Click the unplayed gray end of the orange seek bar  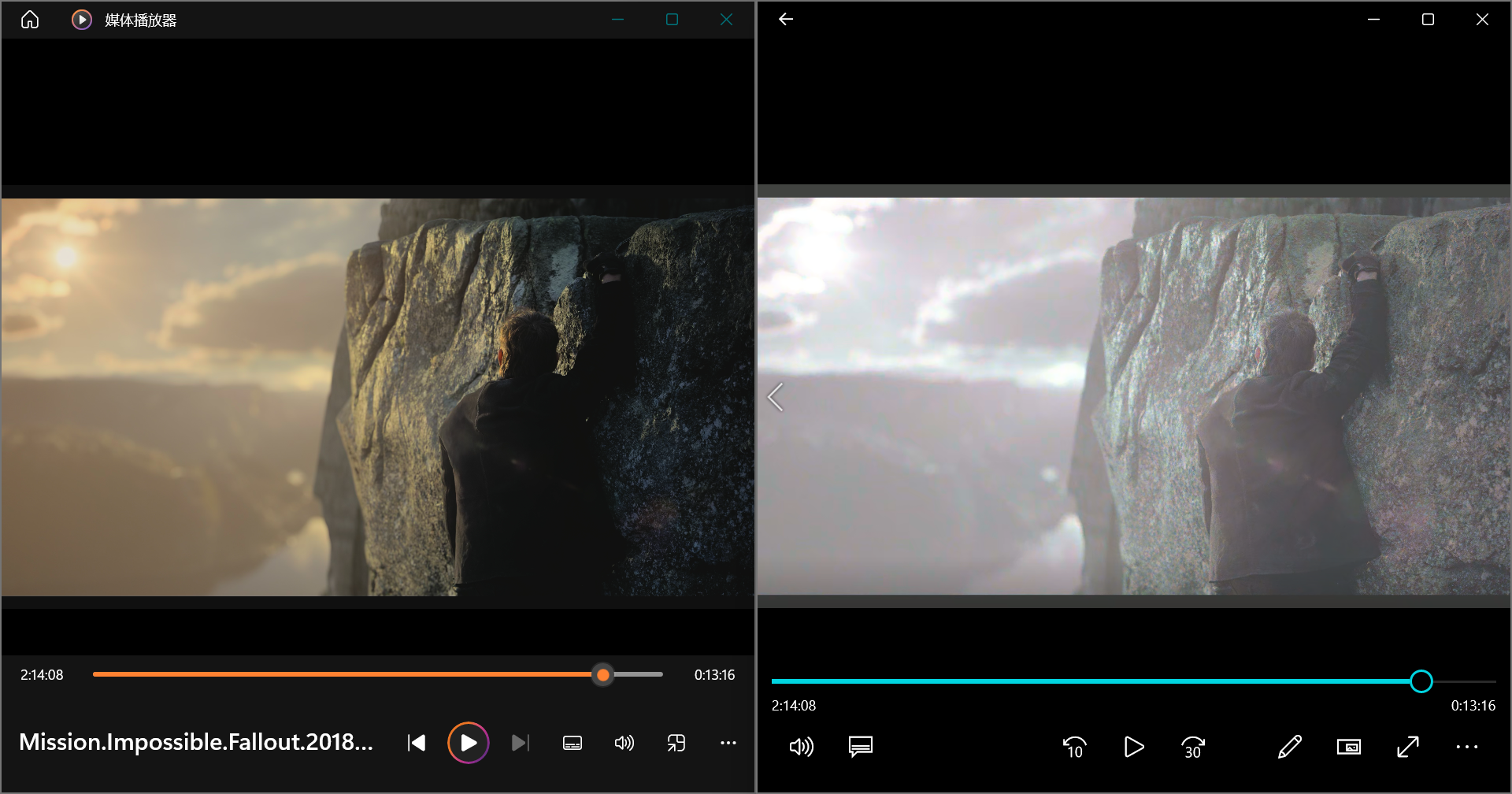point(639,675)
